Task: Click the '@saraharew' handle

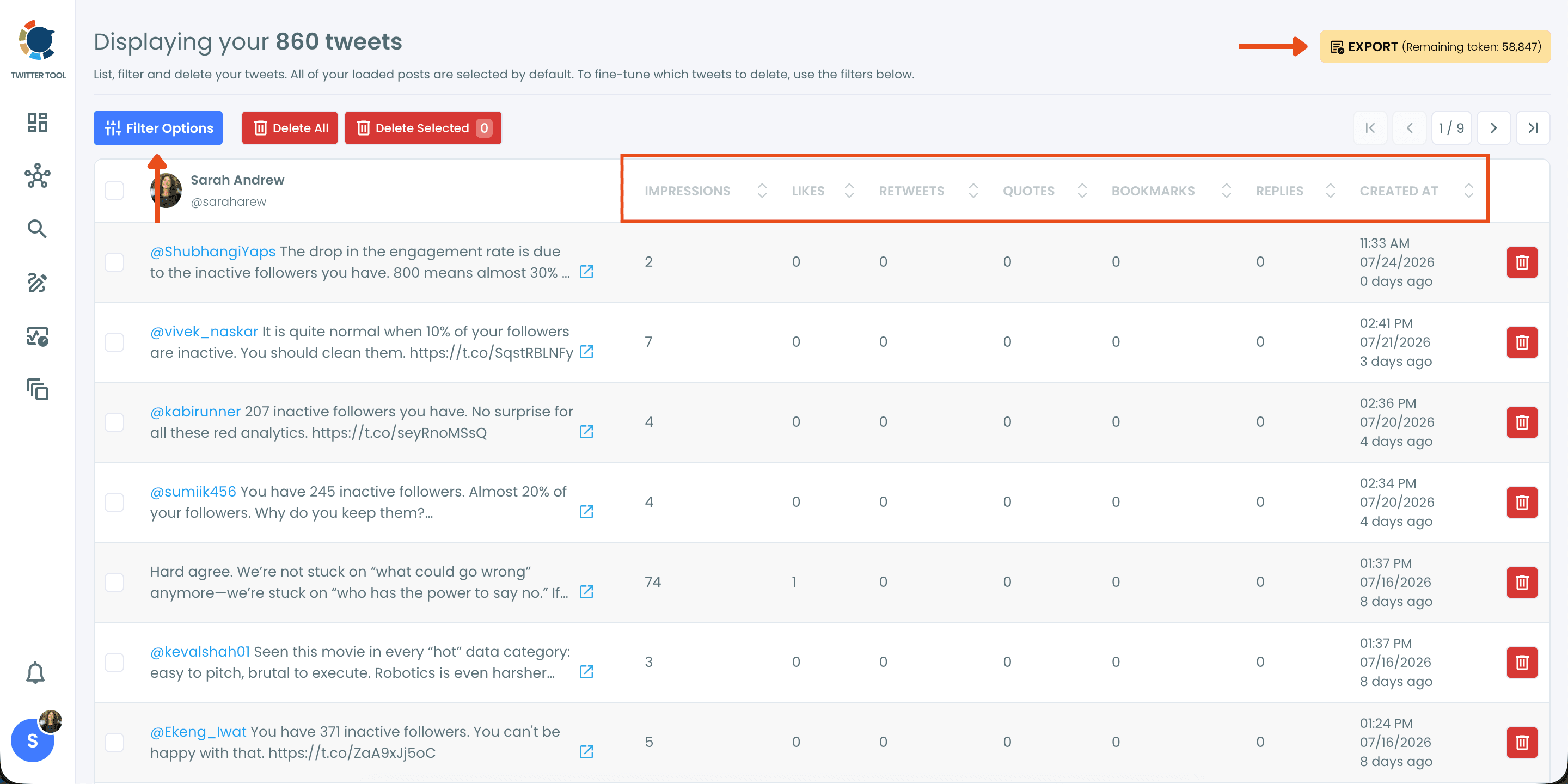Action: click(228, 201)
